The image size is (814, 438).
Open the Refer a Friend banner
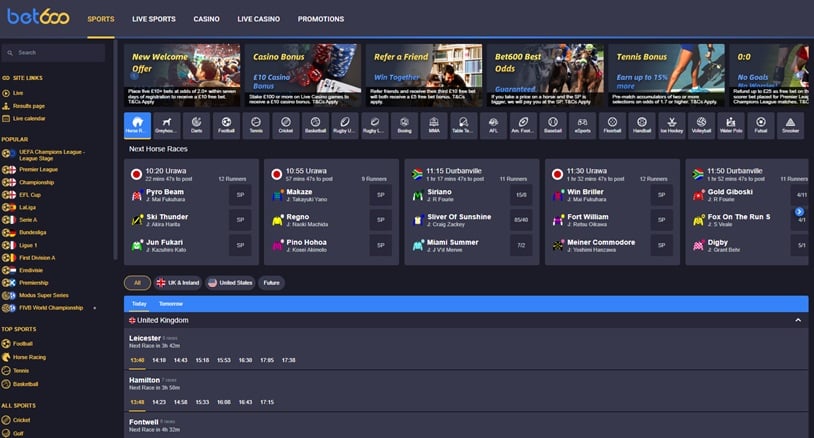[x=424, y=75]
